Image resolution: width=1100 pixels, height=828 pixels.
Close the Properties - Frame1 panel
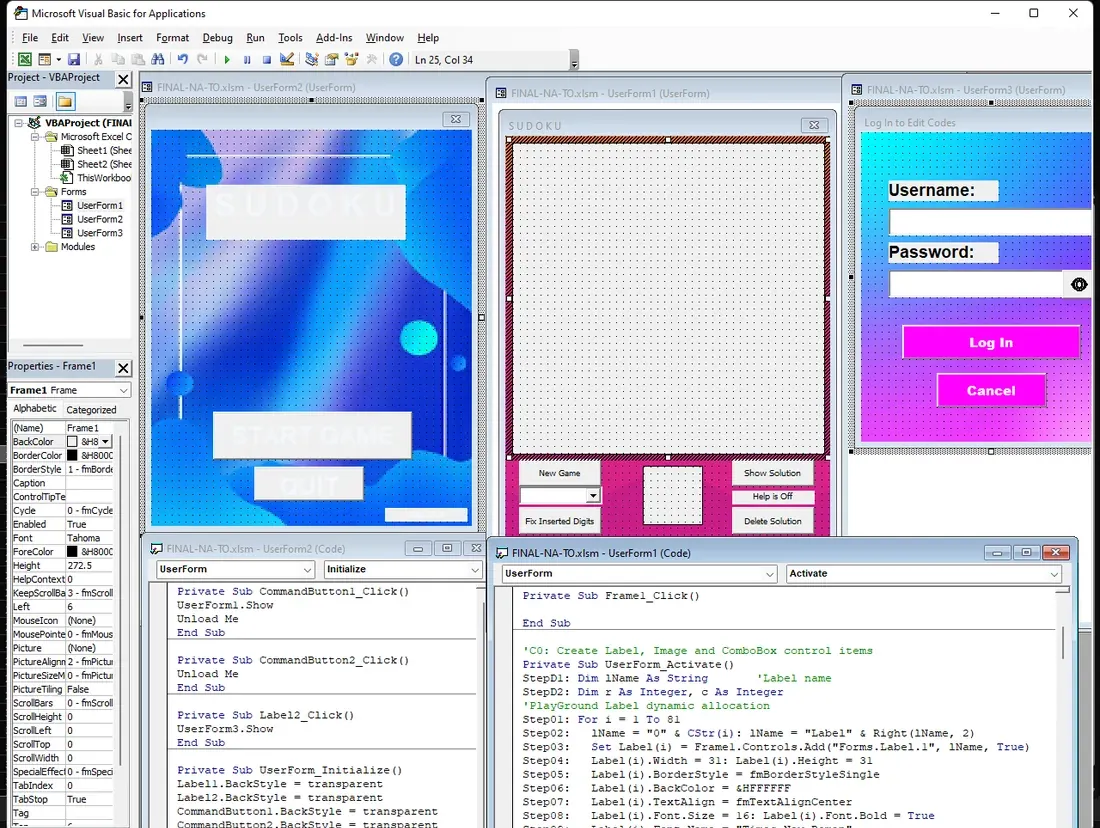(x=123, y=368)
